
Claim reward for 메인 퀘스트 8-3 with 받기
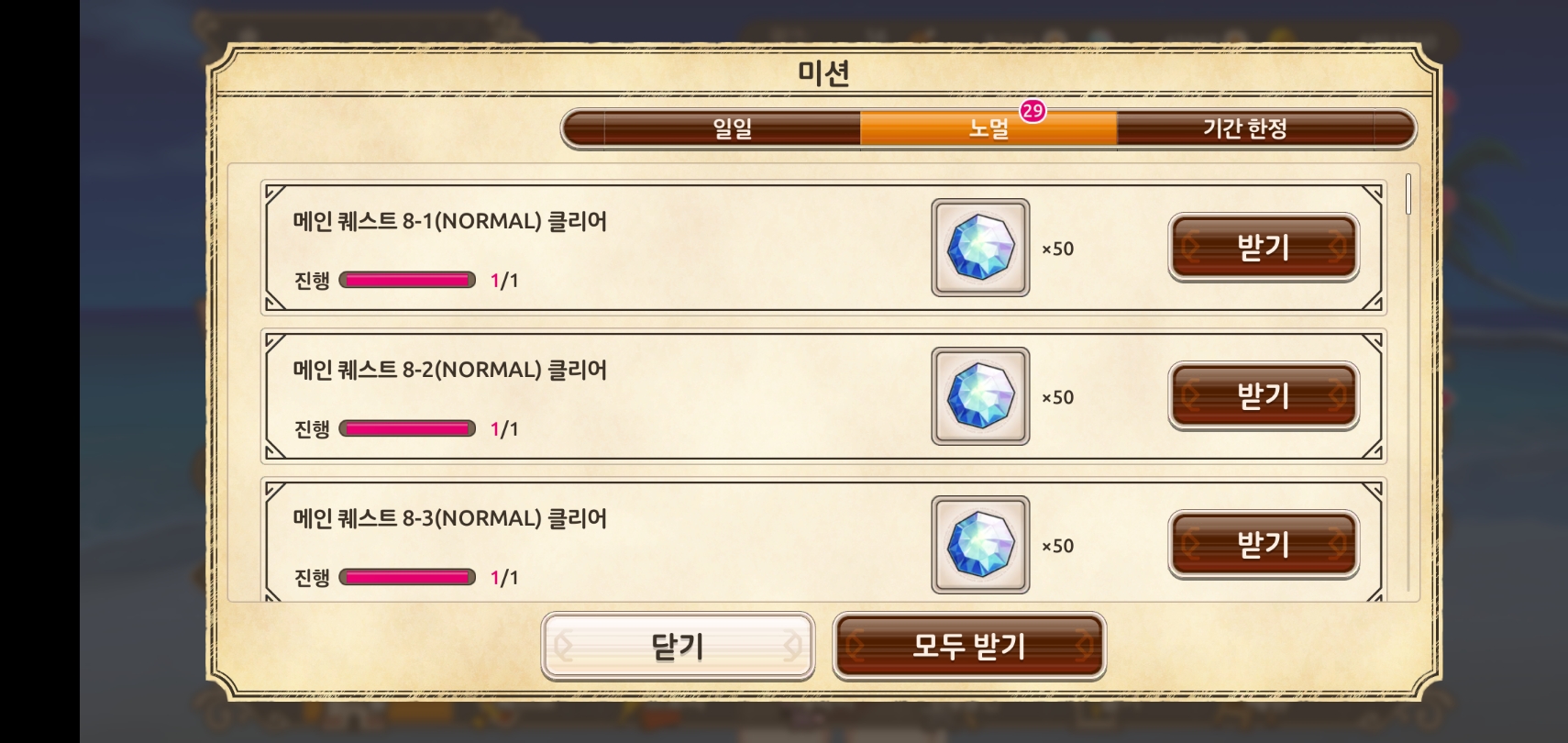click(1264, 545)
